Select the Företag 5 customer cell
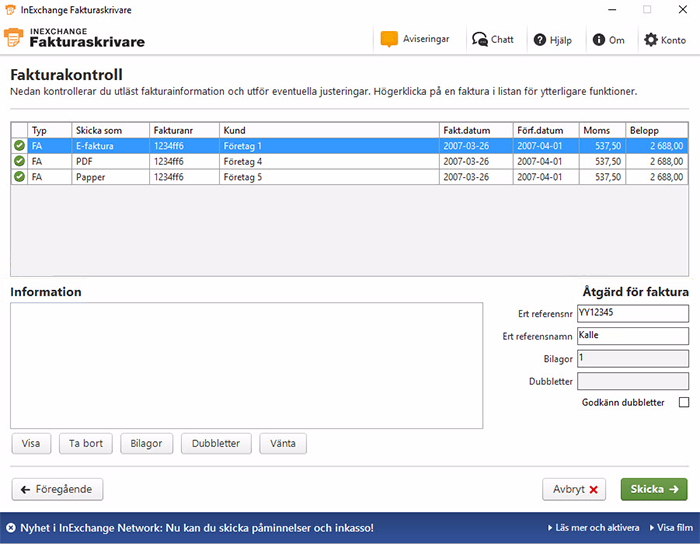This screenshot has height=544, width=700. [329, 177]
